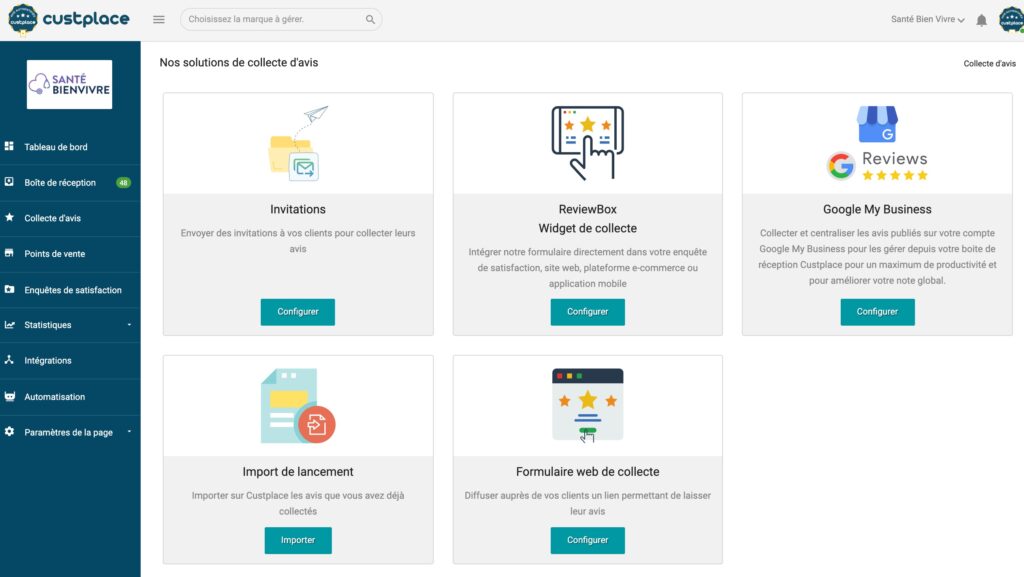Open the Enquêtes de satisfaction folder icon
The image size is (1024, 577).
12,289
